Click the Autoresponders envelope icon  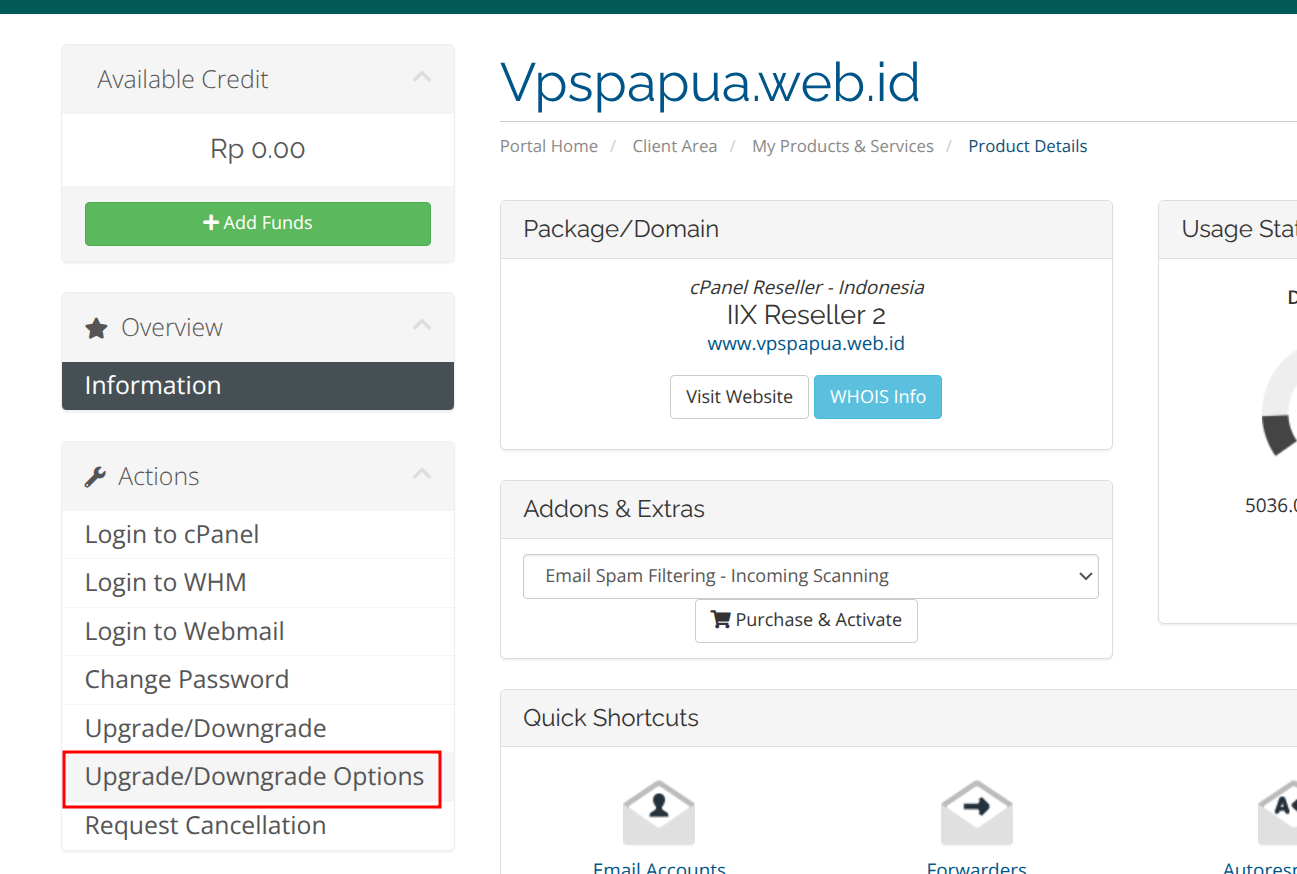tap(1277, 812)
